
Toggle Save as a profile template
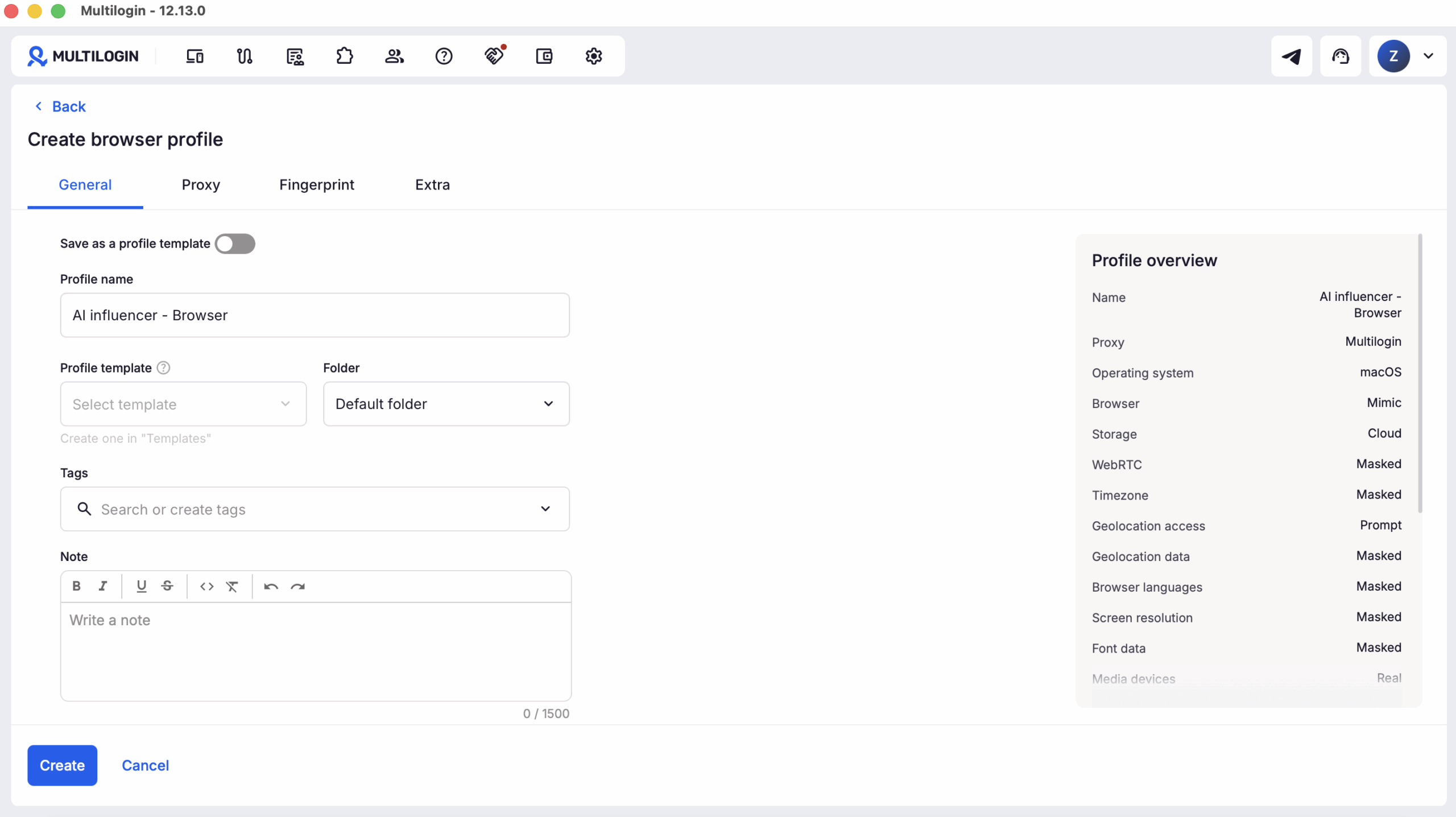235,244
